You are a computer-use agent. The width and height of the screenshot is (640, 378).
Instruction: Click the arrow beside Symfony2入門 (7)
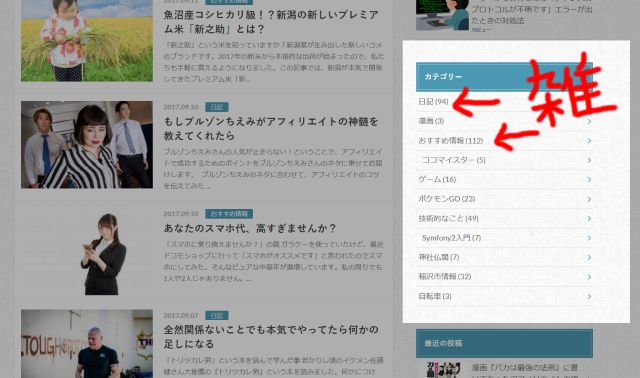tap(589, 238)
